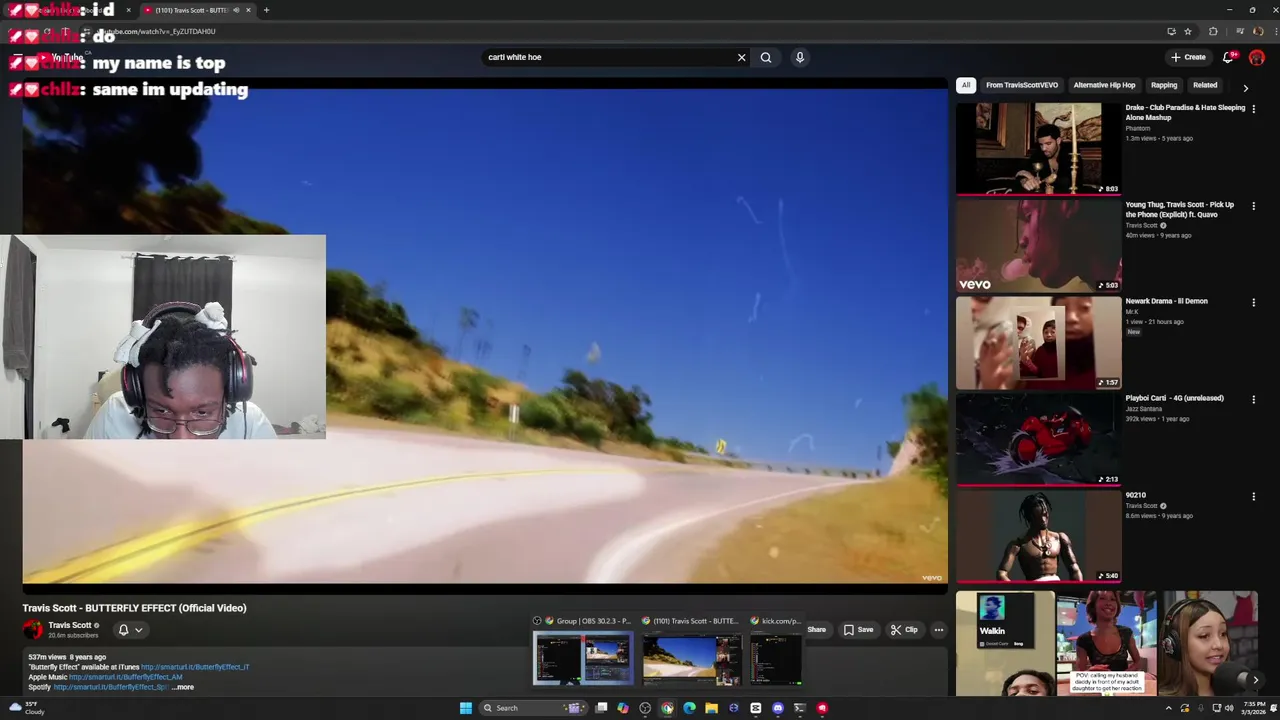Open the Apple Music ButterflyEffect_AM link
Screen dimensions: 1280x720
click(125, 677)
